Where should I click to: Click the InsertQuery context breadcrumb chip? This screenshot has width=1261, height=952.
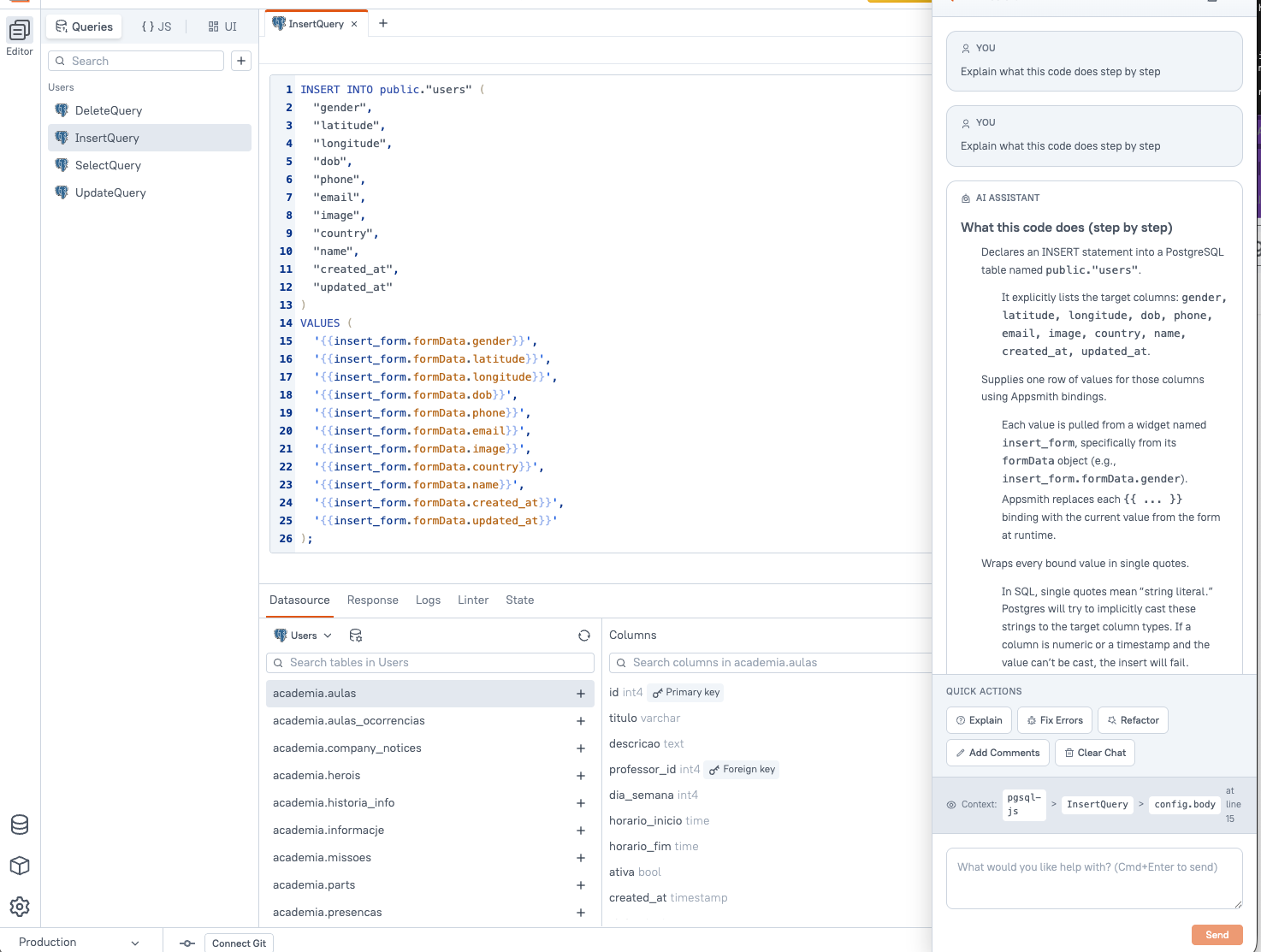point(1098,804)
